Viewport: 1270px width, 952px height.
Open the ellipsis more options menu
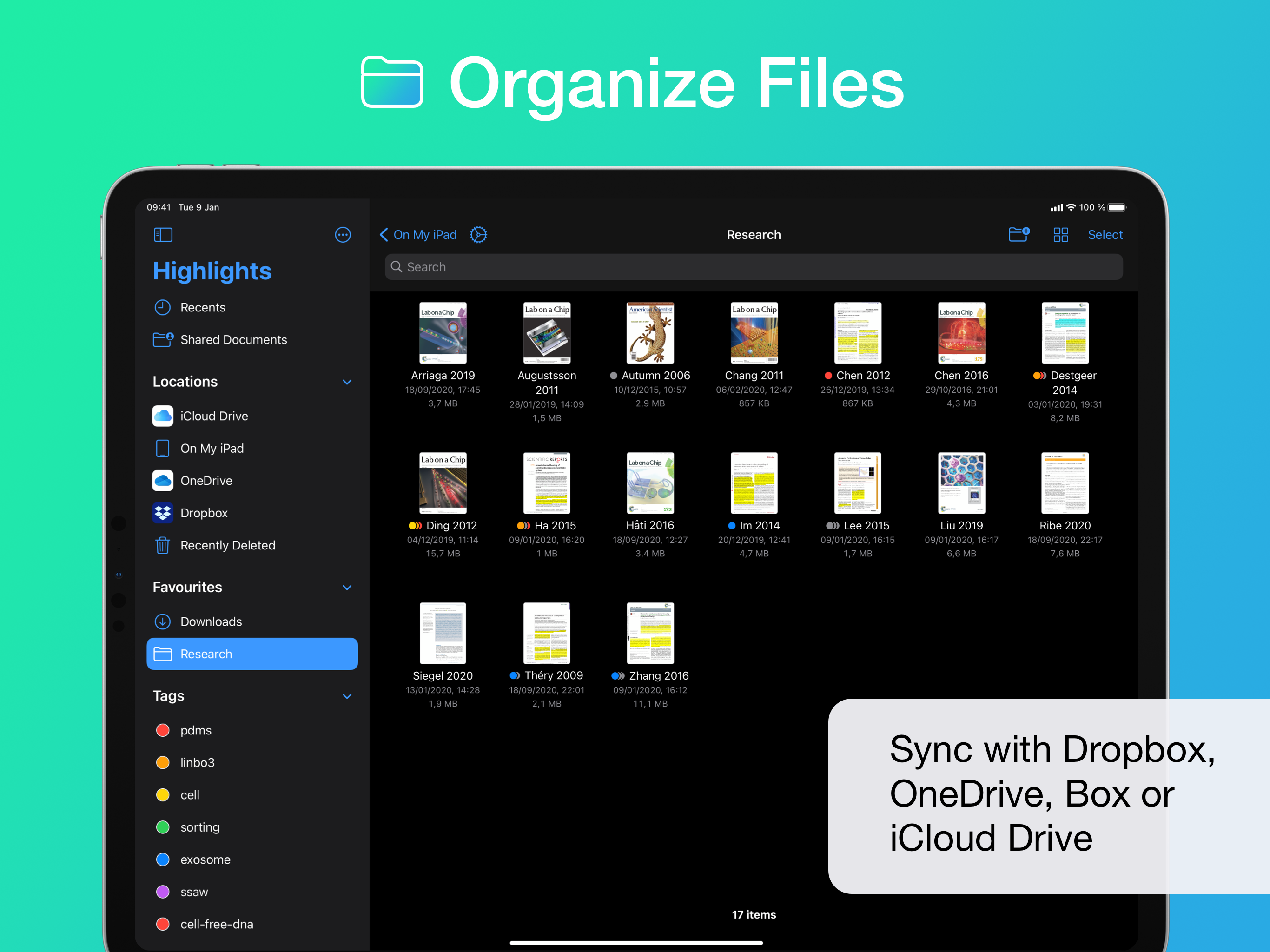click(x=342, y=234)
